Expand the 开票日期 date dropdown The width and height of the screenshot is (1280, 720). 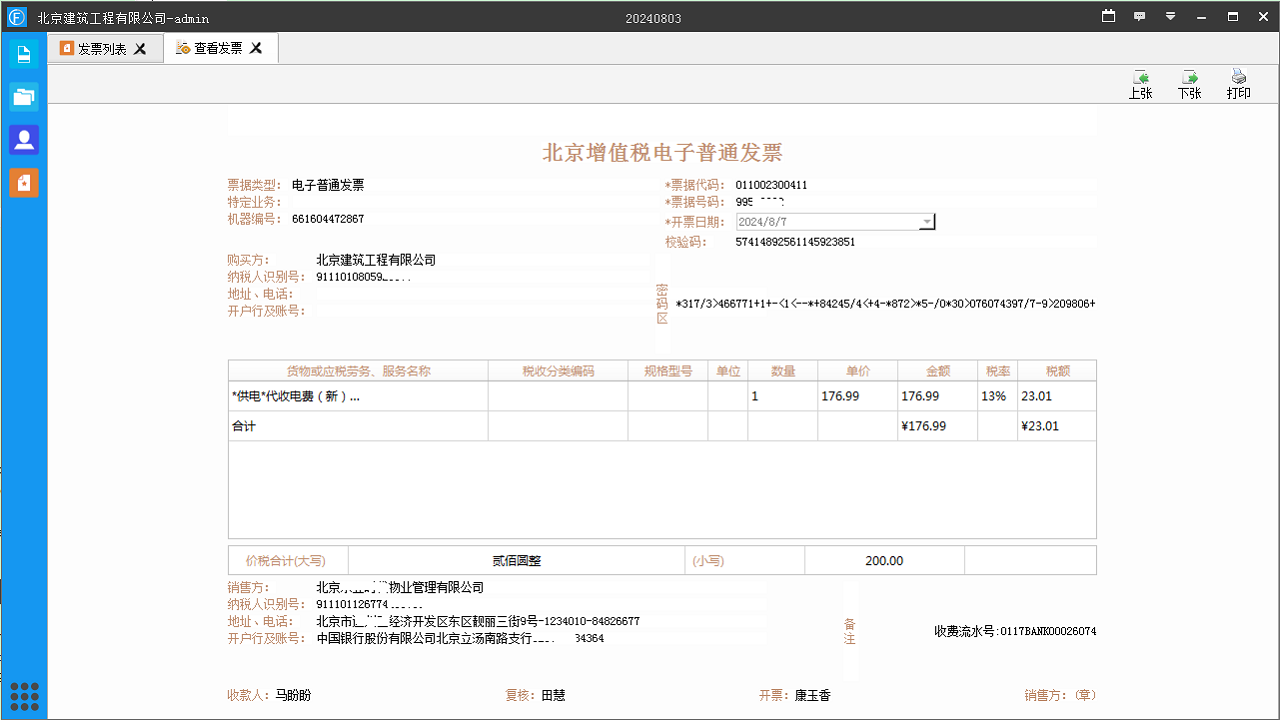point(927,222)
